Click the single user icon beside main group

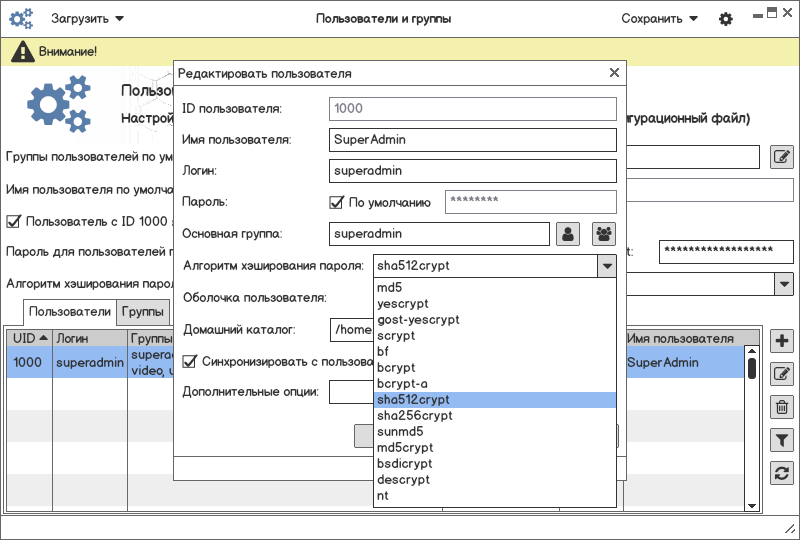[x=568, y=234]
